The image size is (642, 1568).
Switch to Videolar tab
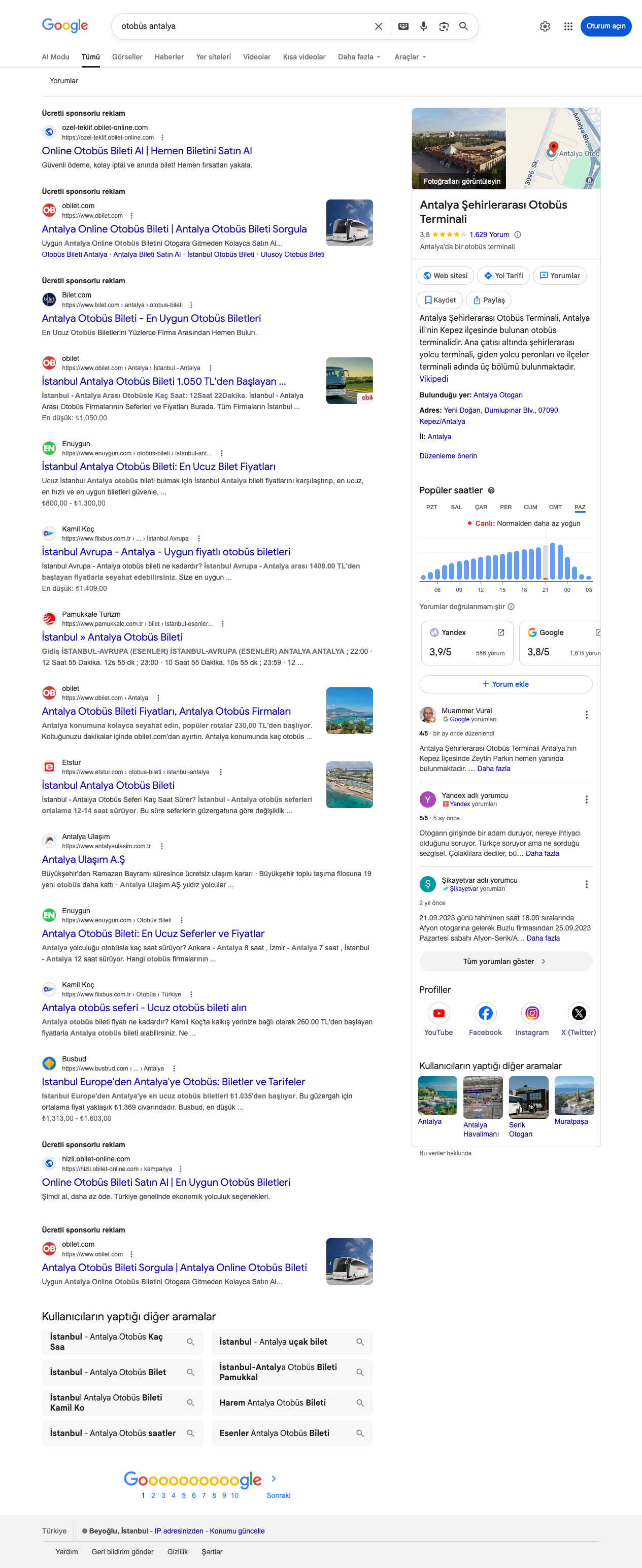coord(257,57)
